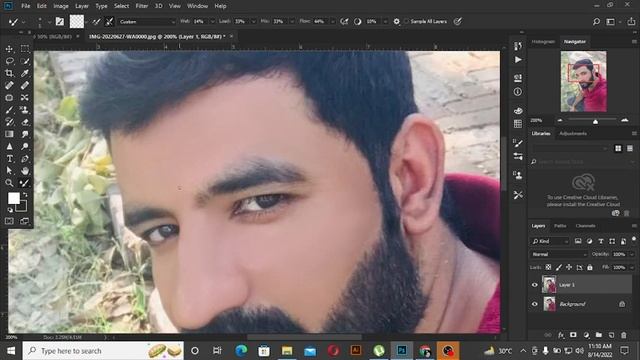Open the Image menu
640x360 pixels.
(61, 6)
